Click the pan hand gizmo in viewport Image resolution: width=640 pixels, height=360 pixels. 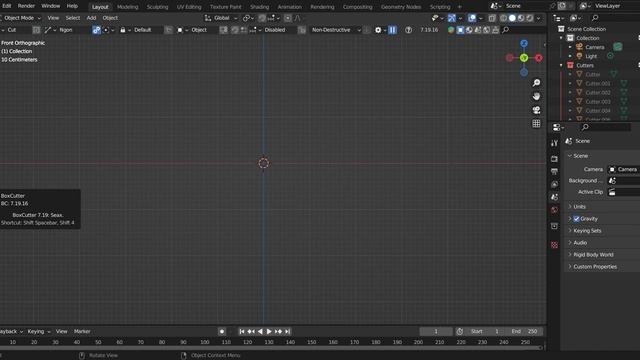point(536,96)
